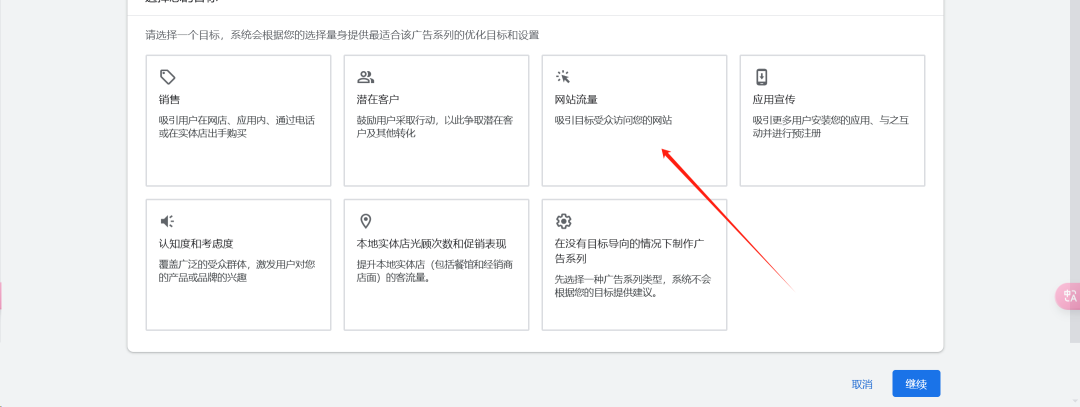
Task: Select the 潜在客户 goal heading
Action: click(378, 100)
